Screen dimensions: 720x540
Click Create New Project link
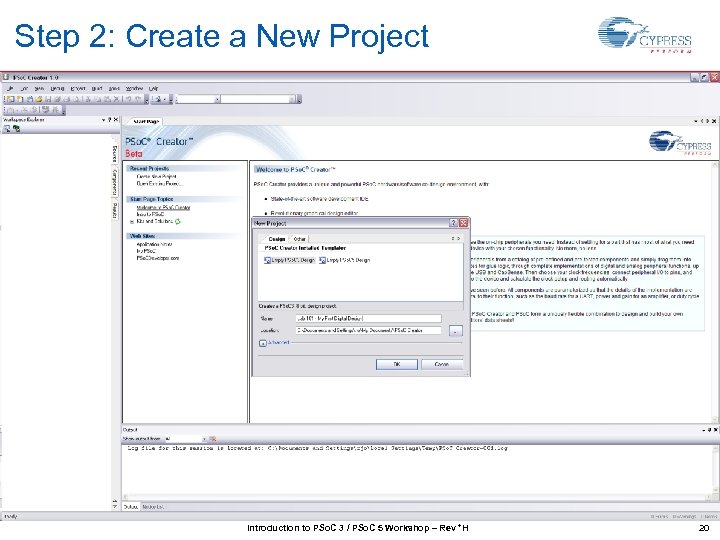[x=156, y=176]
